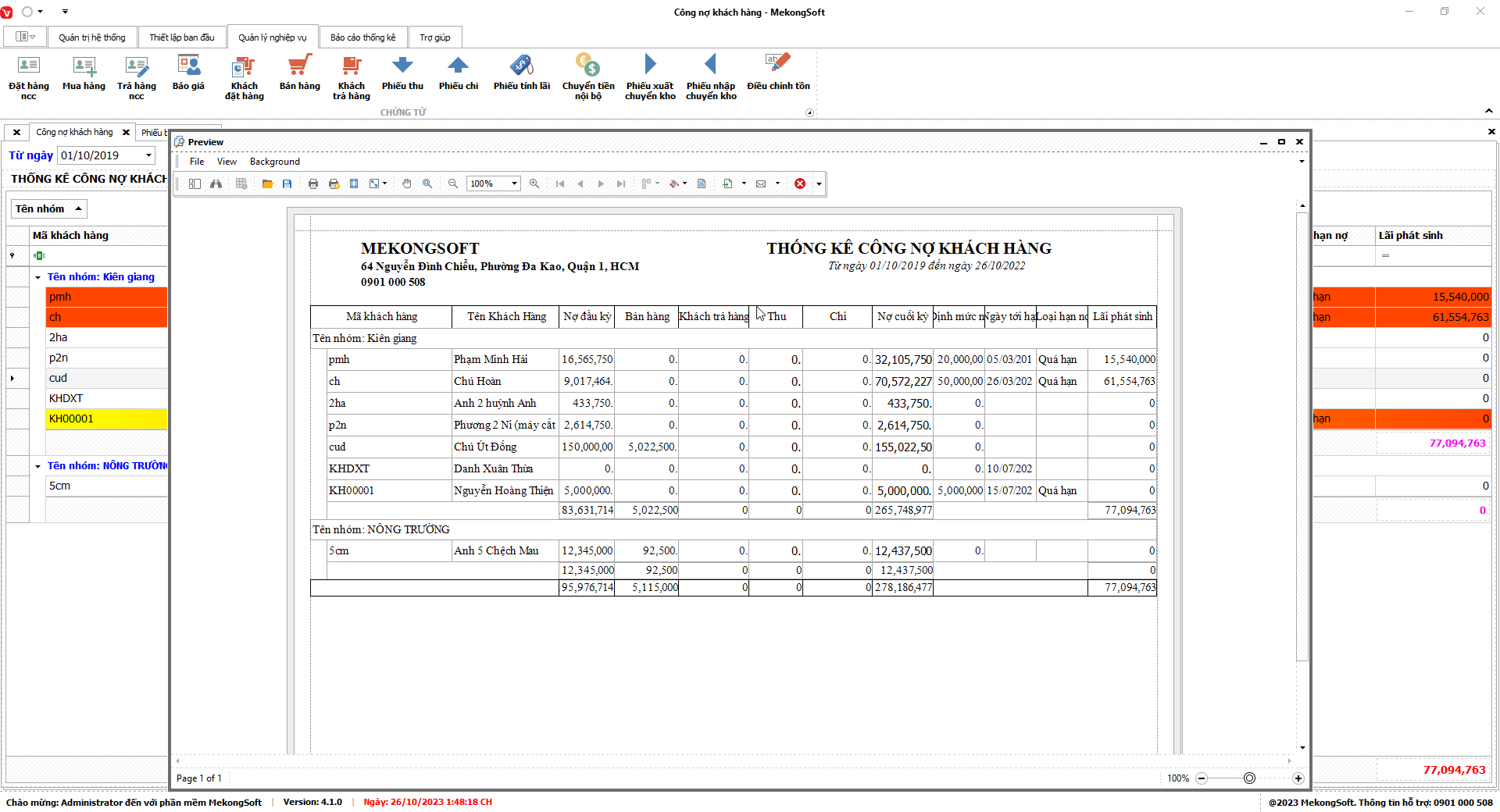Open the Background menu in Preview

(x=274, y=162)
